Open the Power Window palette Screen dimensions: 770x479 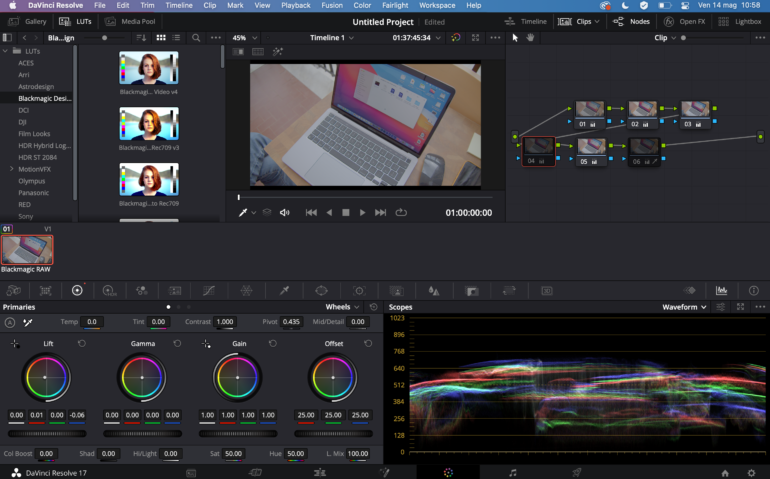click(x=321, y=290)
